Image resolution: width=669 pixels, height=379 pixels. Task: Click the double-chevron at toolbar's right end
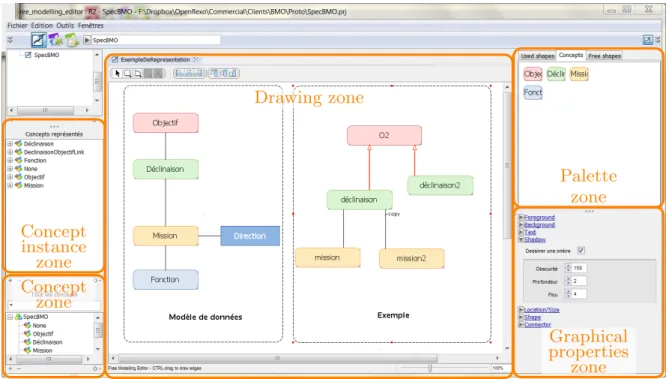tap(658, 40)
